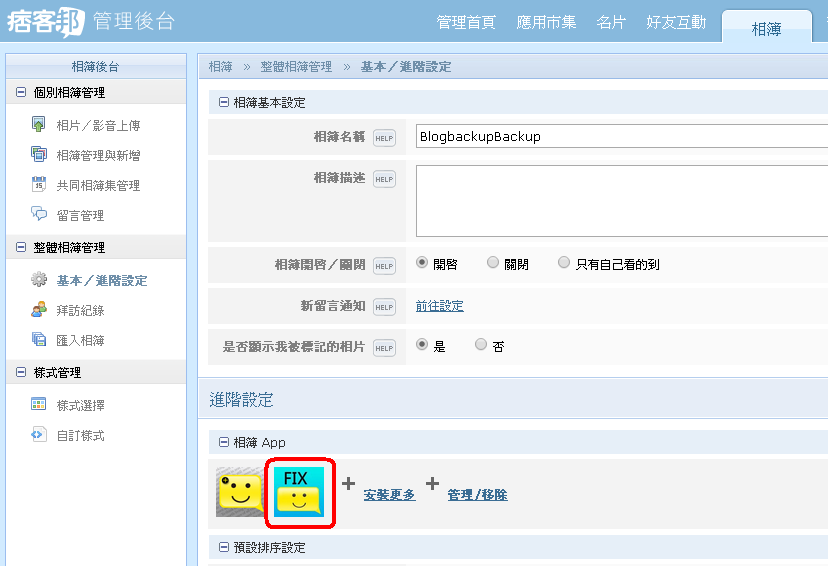Click the 管理/移除 link
Viewport: 828px width, 566px height.
coord(477,495)
